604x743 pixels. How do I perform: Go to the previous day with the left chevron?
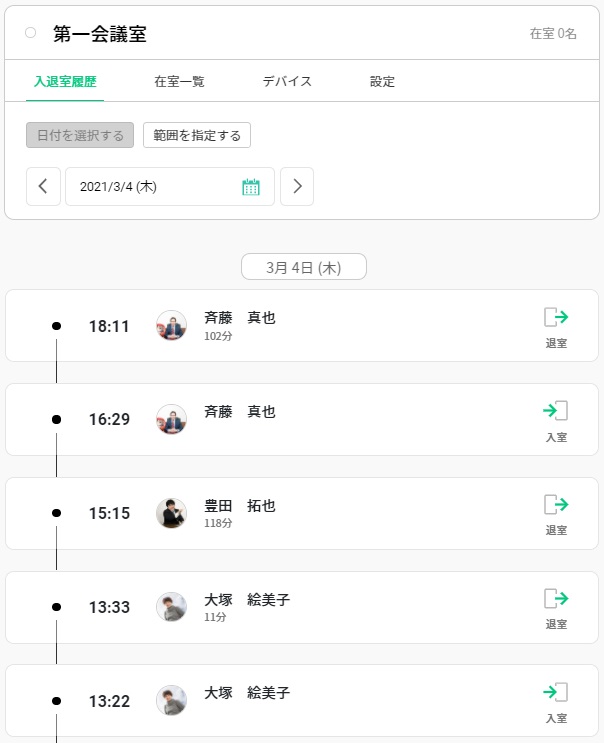coord(43,187)
